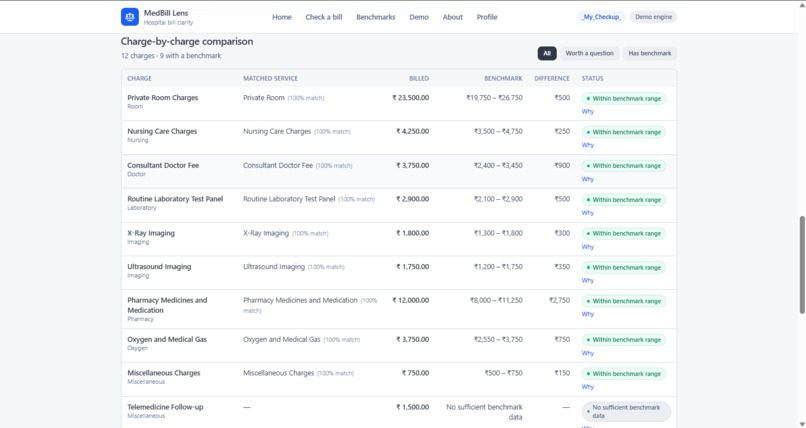Click the page vertical scrollbar thumb
This screenshot has height=428, width=806.
pos(802,265)
